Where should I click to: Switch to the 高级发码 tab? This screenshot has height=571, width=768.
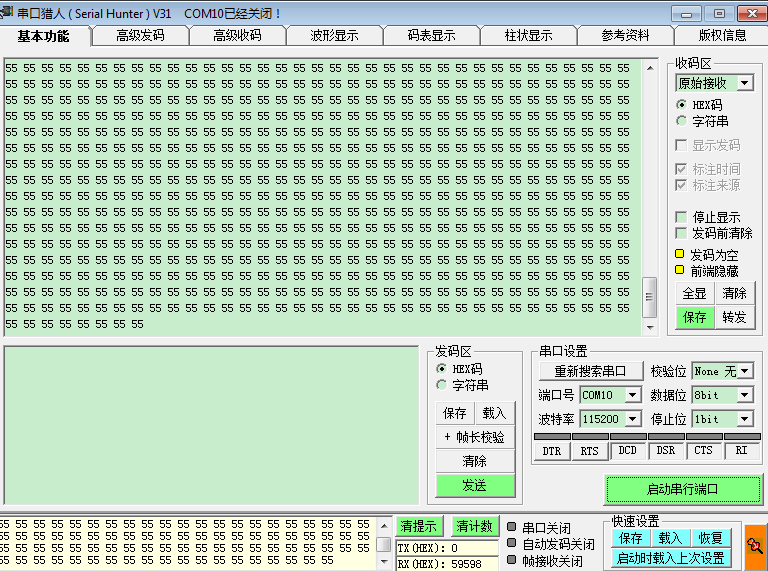tap(140, 35)
